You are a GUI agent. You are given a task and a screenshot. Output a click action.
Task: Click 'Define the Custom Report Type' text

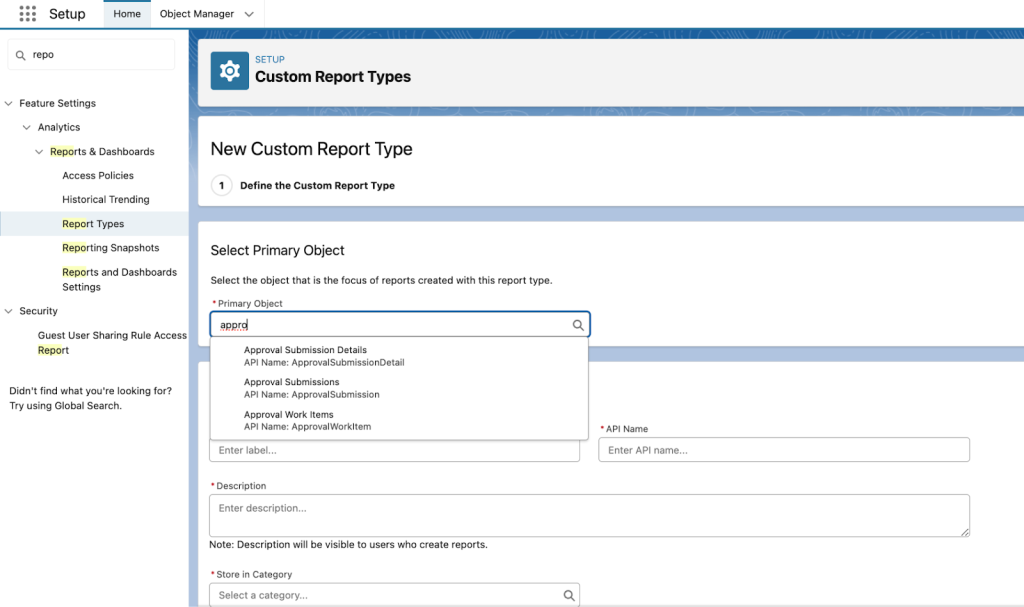point(317,186)
